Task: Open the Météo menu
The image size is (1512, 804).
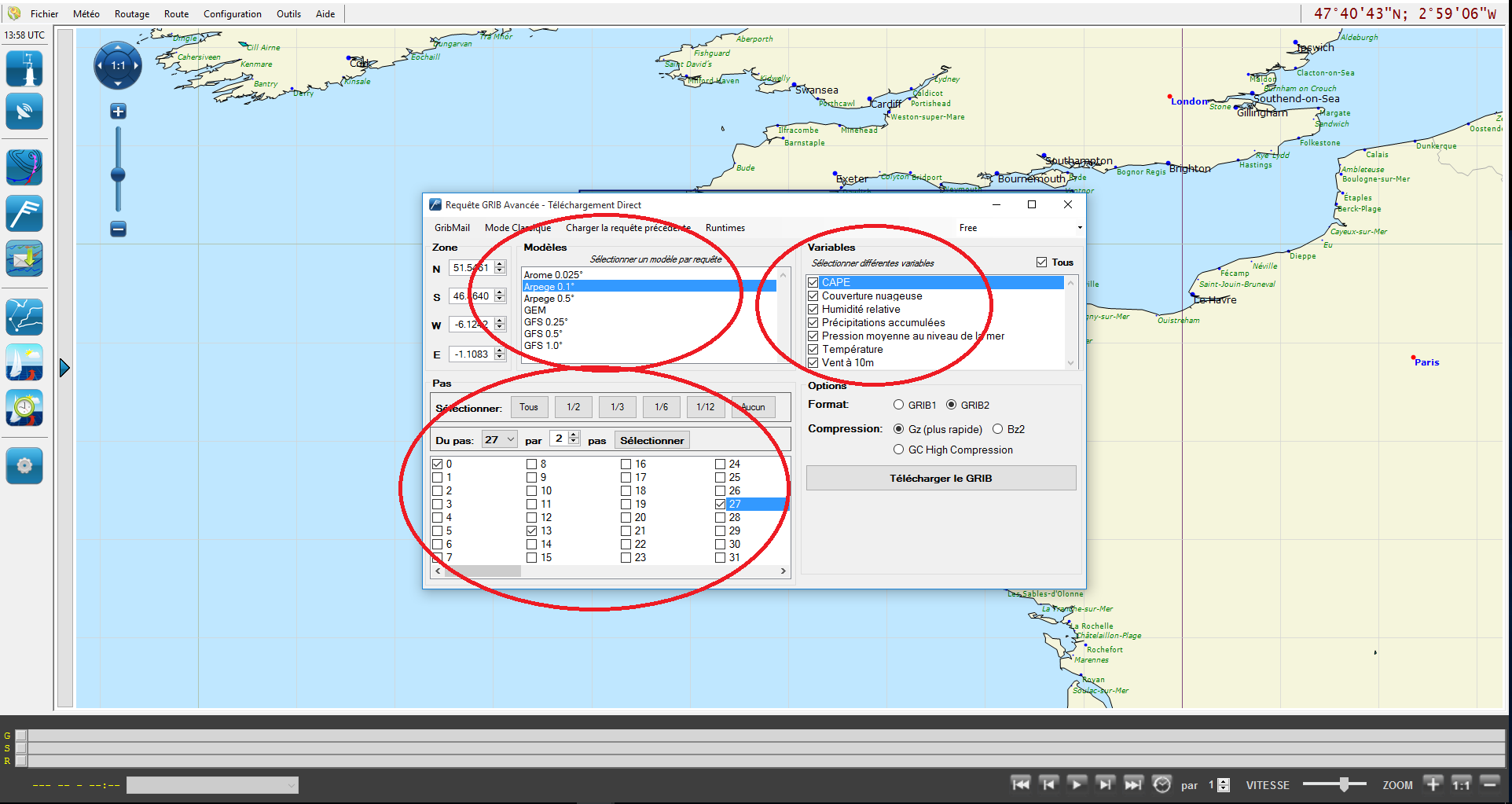Action: (86, 14)
